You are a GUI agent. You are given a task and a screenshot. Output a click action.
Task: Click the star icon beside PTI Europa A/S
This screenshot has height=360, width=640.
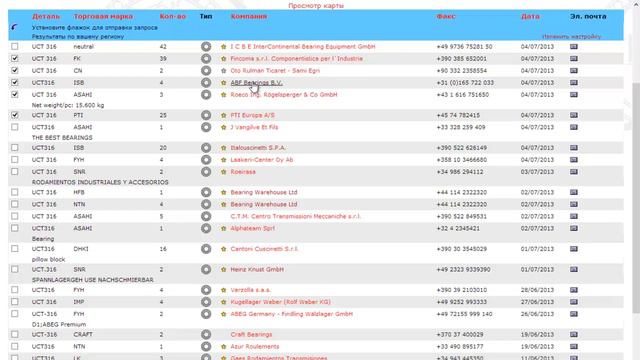pos(223,115)
